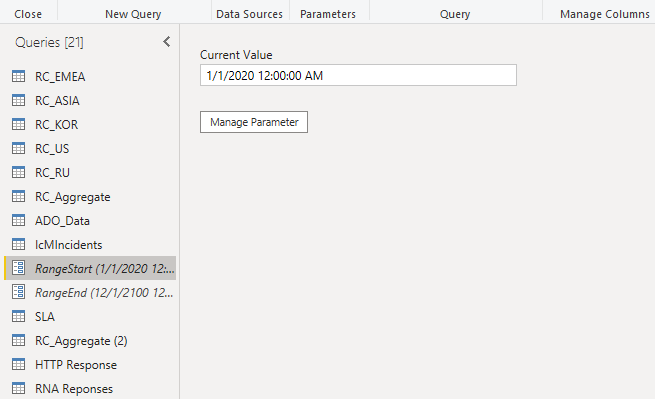Screen dimensions: 655x399
Task: Select the SLA query
Action: point(45,317)
